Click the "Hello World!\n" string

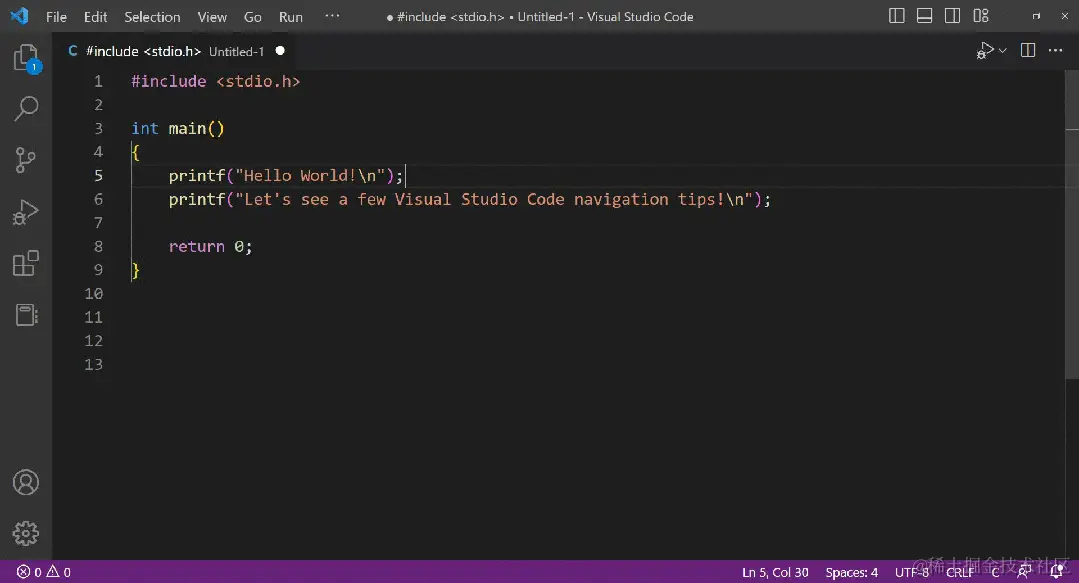[310, 176]
